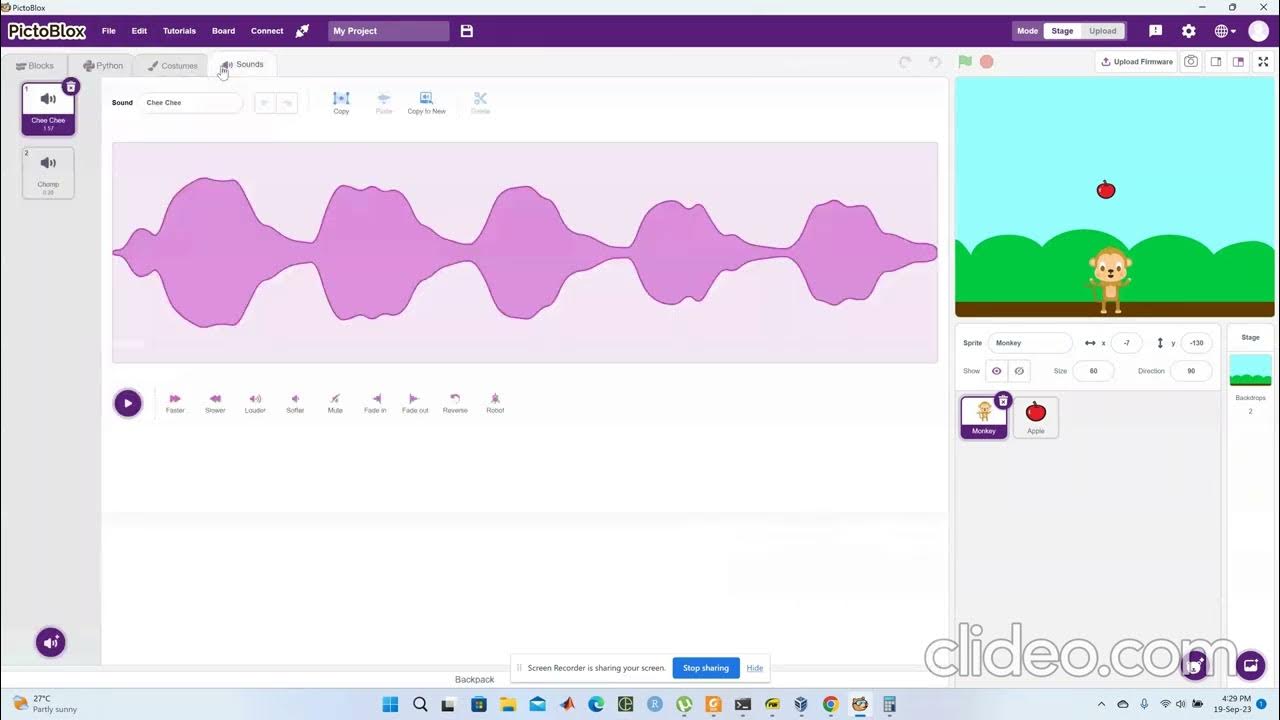Enter full screen stage mode
This screenshot has height=720, width=1280.
click(1263, 62)
